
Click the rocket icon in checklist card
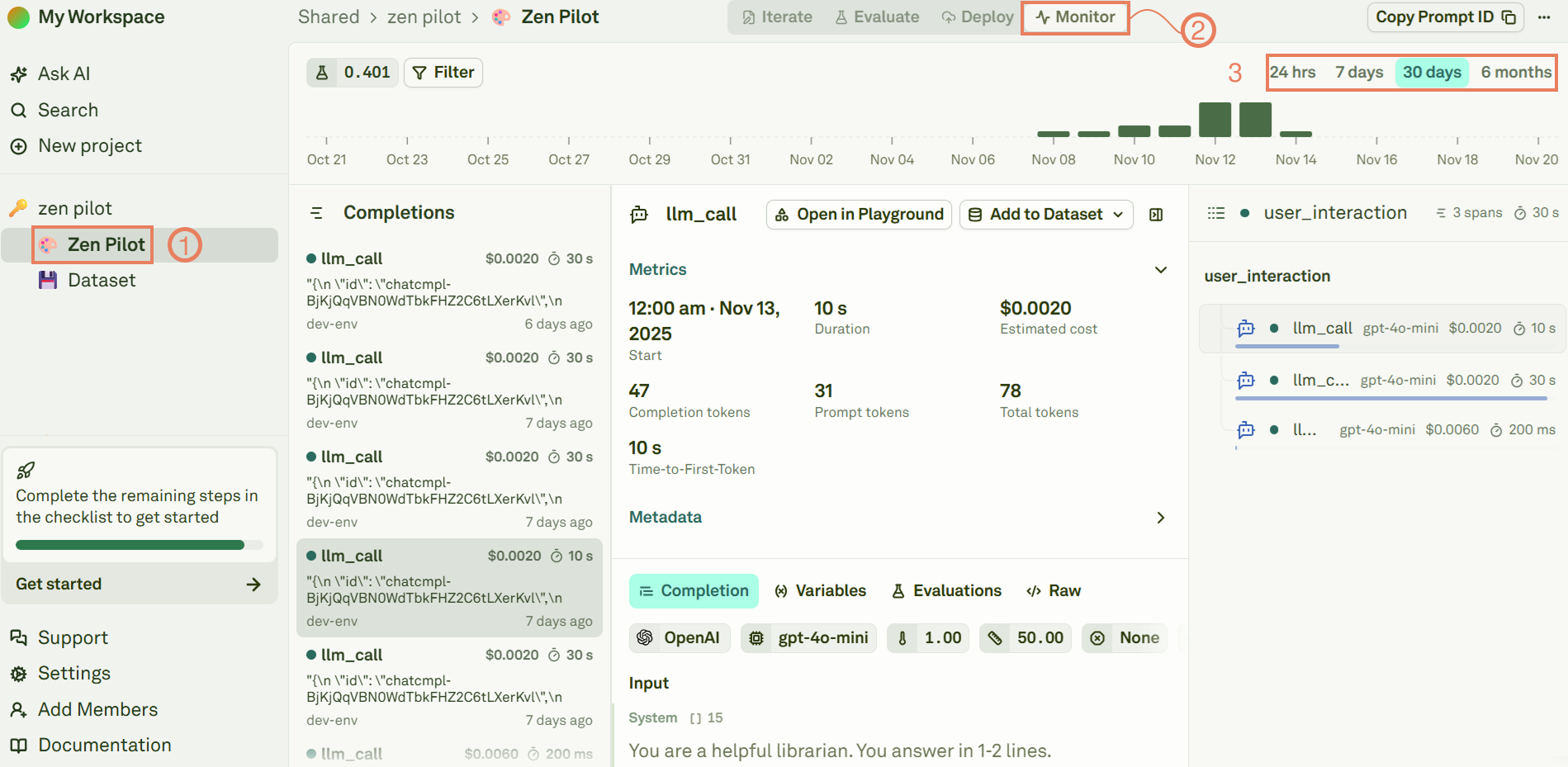click(x=26, y=470)
